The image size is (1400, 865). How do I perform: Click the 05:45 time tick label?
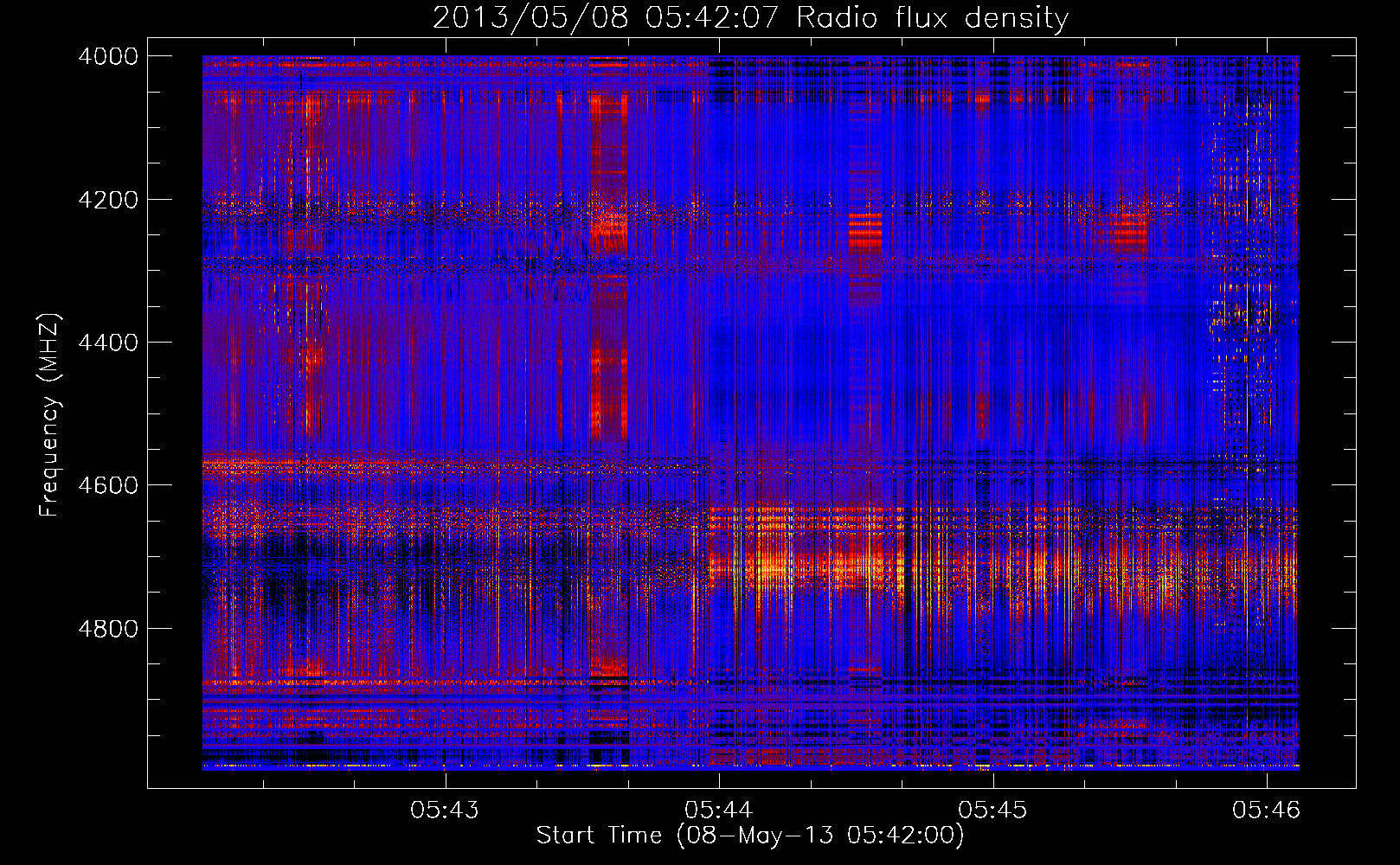992,810
